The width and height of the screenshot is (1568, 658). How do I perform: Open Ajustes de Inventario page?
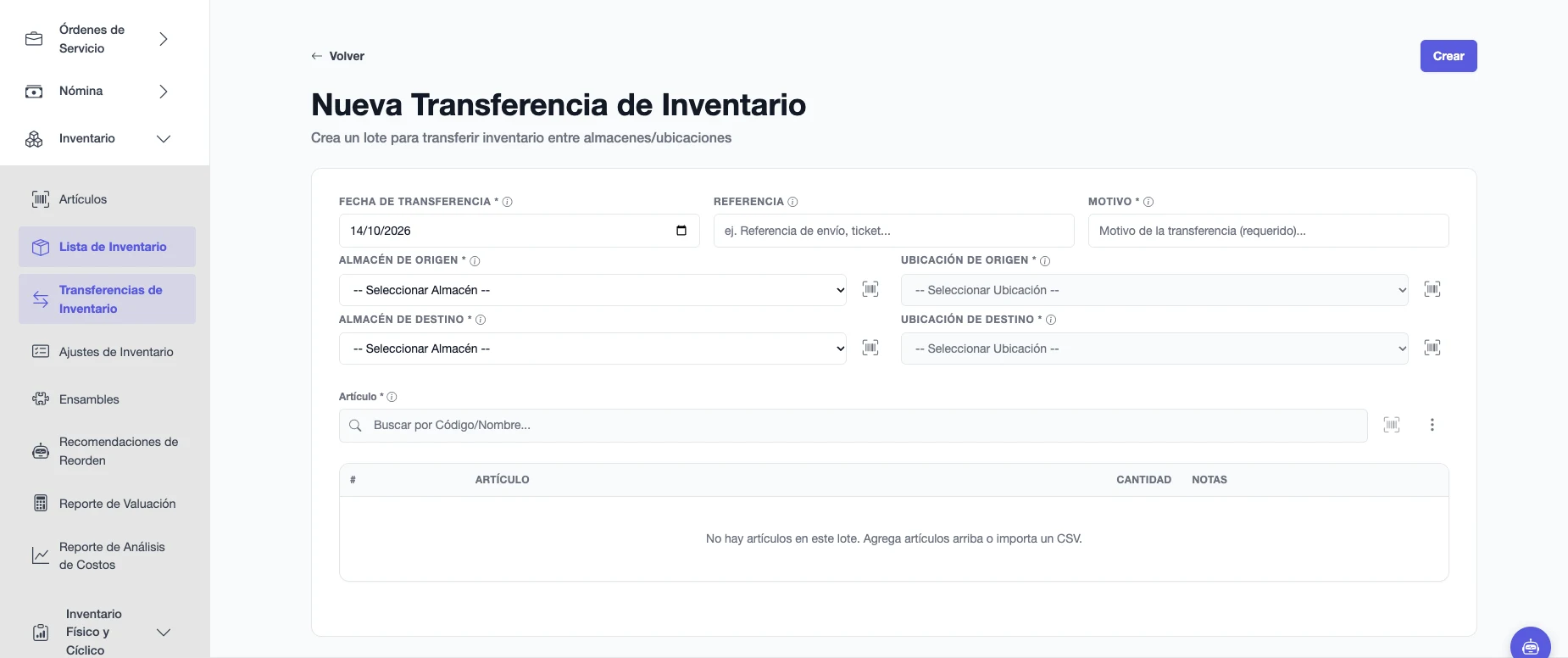pyautogui.click(x=107, y=352)
